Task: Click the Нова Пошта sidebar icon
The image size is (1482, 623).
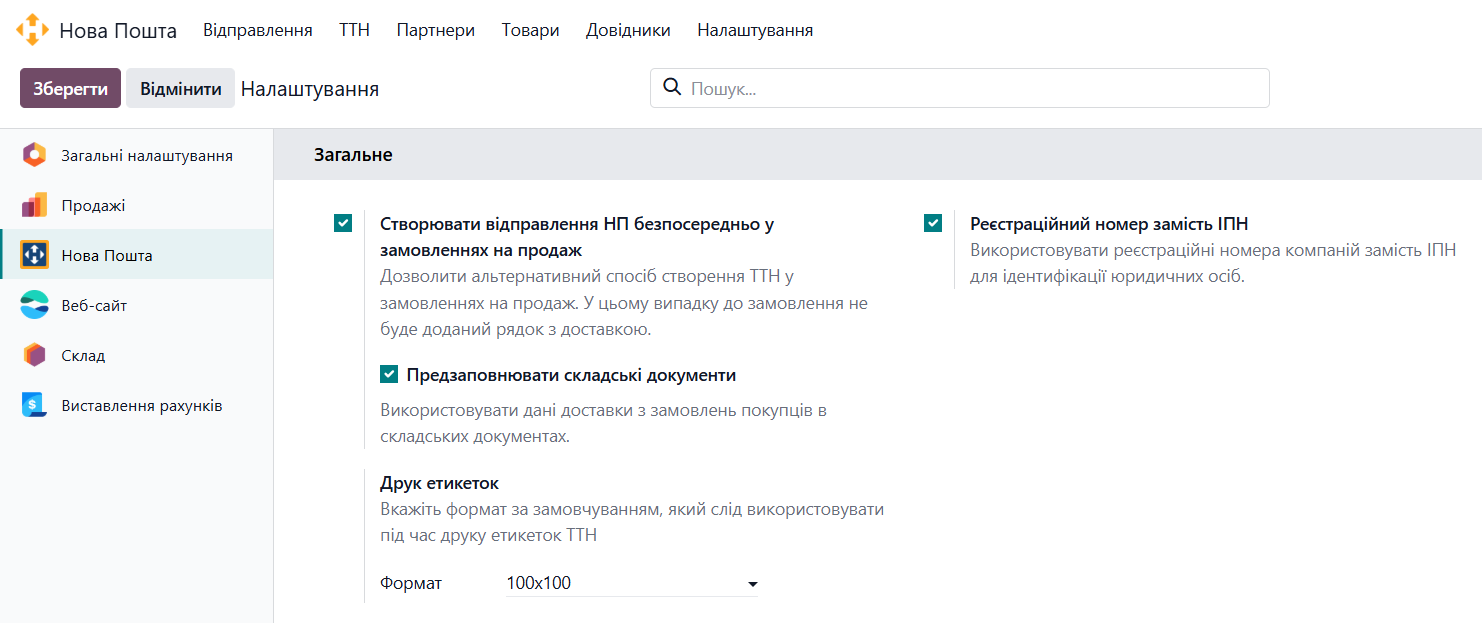Action: [34, 255]
